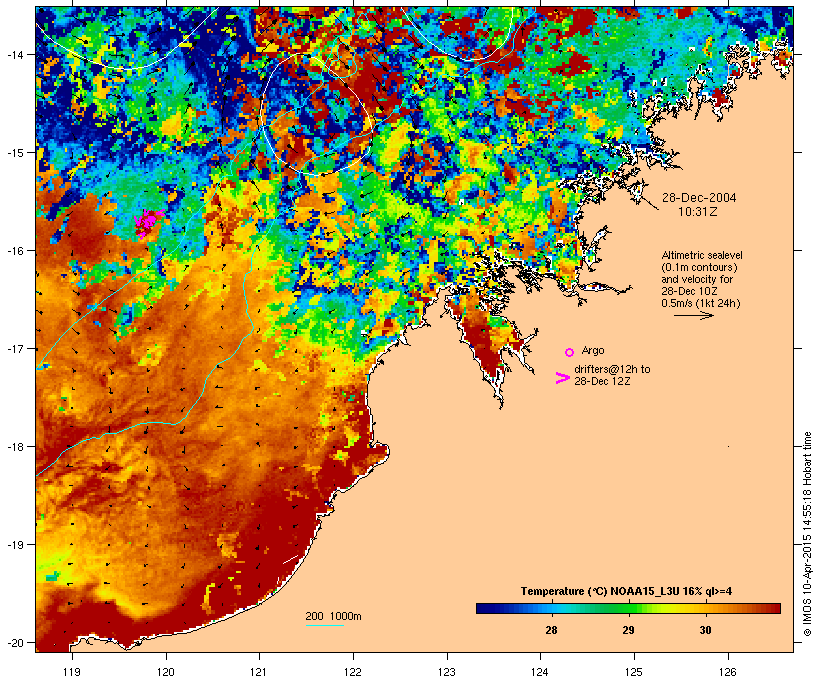The height and width of the screenshot is (680, 820).
Task: Click the colorbar tick label '29'
Action: 628,630
